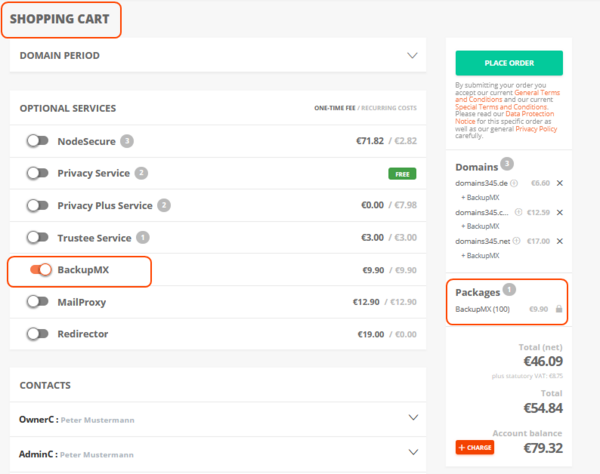
Task: Click the Redirector price €19.00
Action: [x=370, y=334]
